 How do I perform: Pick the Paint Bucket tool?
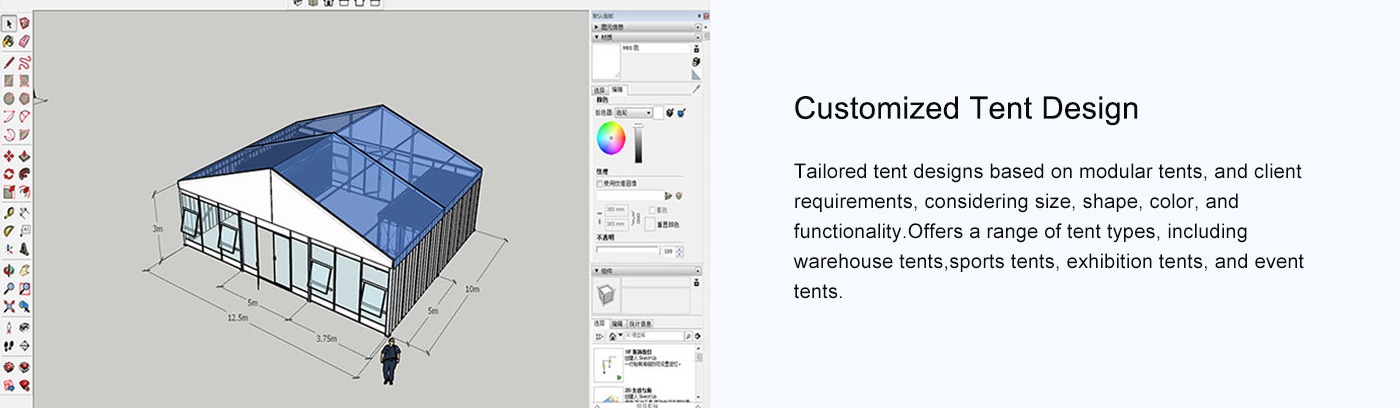(x=9, y=41)
